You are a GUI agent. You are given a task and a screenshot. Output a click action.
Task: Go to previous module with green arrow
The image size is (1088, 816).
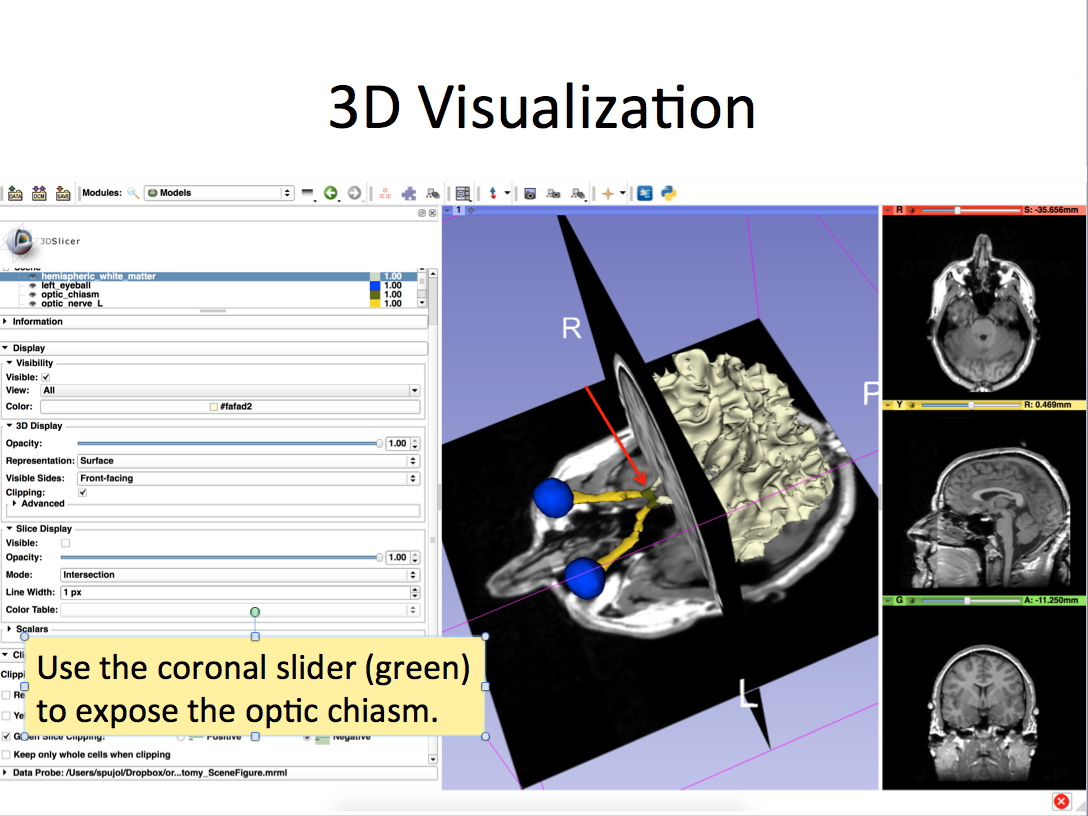(x=331, y=194)
